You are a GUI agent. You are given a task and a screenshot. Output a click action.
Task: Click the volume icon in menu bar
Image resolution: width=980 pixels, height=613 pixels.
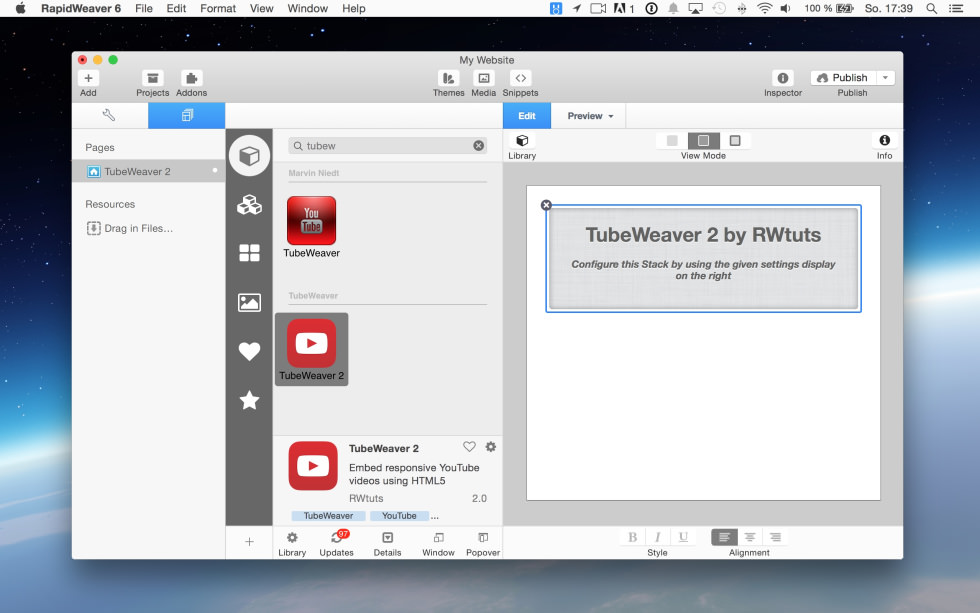(786, 8)
